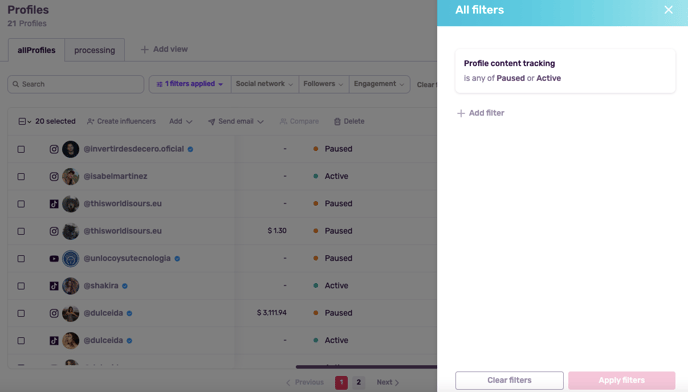Open the 1 filters applied dropdown
688x392 pixels.
tap(190, 84)
